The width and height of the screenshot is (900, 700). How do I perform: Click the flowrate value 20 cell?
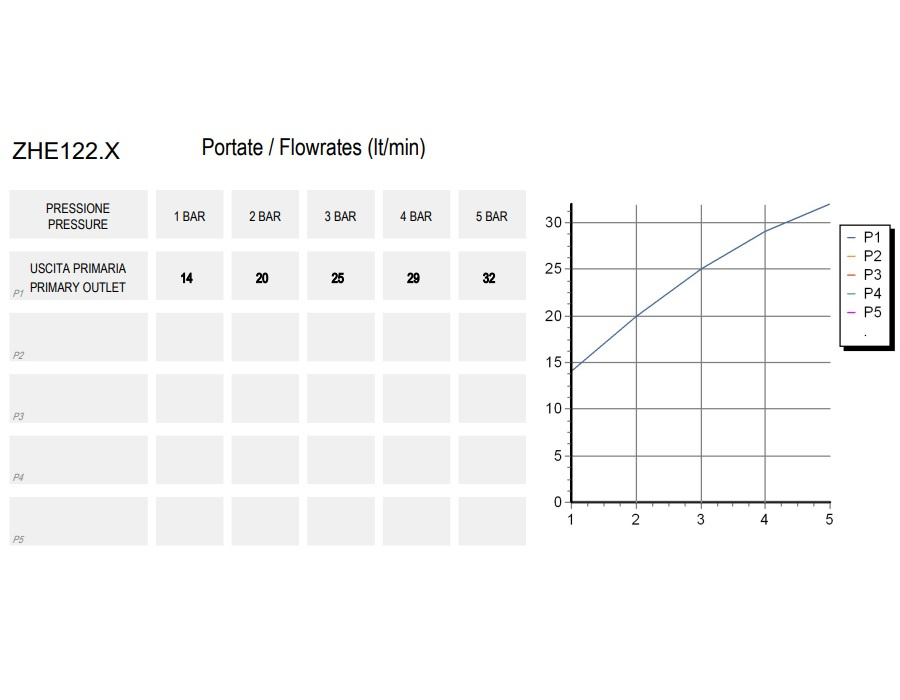265,275
